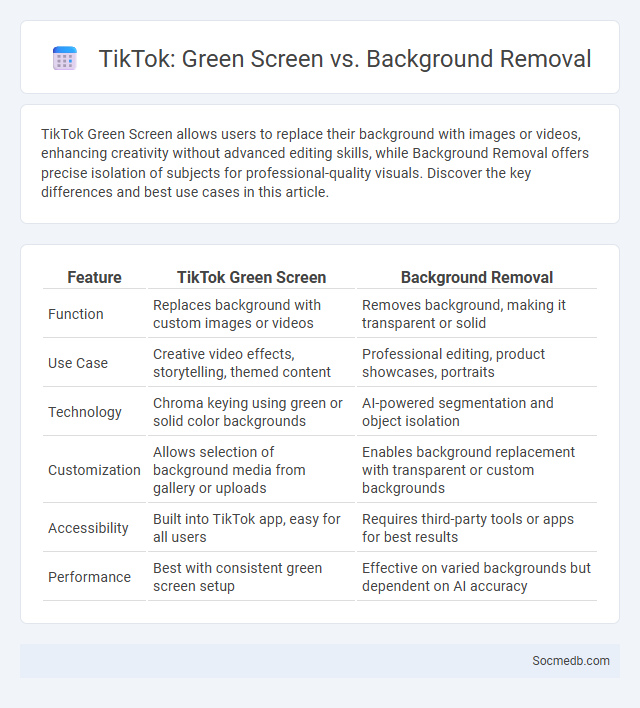
Task: Select the 'Technology' row label
Action: point(85,412)
